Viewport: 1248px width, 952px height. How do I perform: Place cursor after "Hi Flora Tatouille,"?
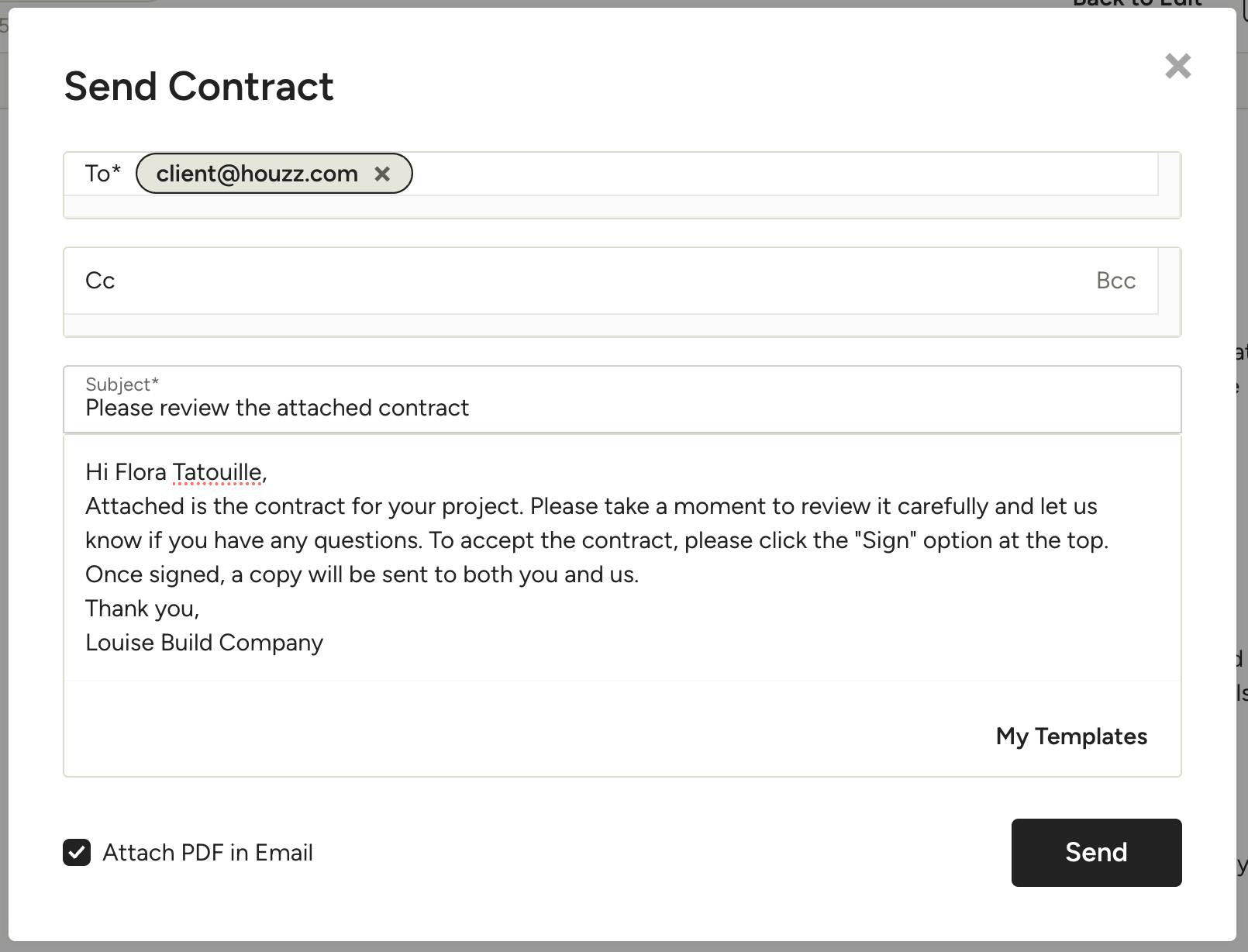coord(267,472)
